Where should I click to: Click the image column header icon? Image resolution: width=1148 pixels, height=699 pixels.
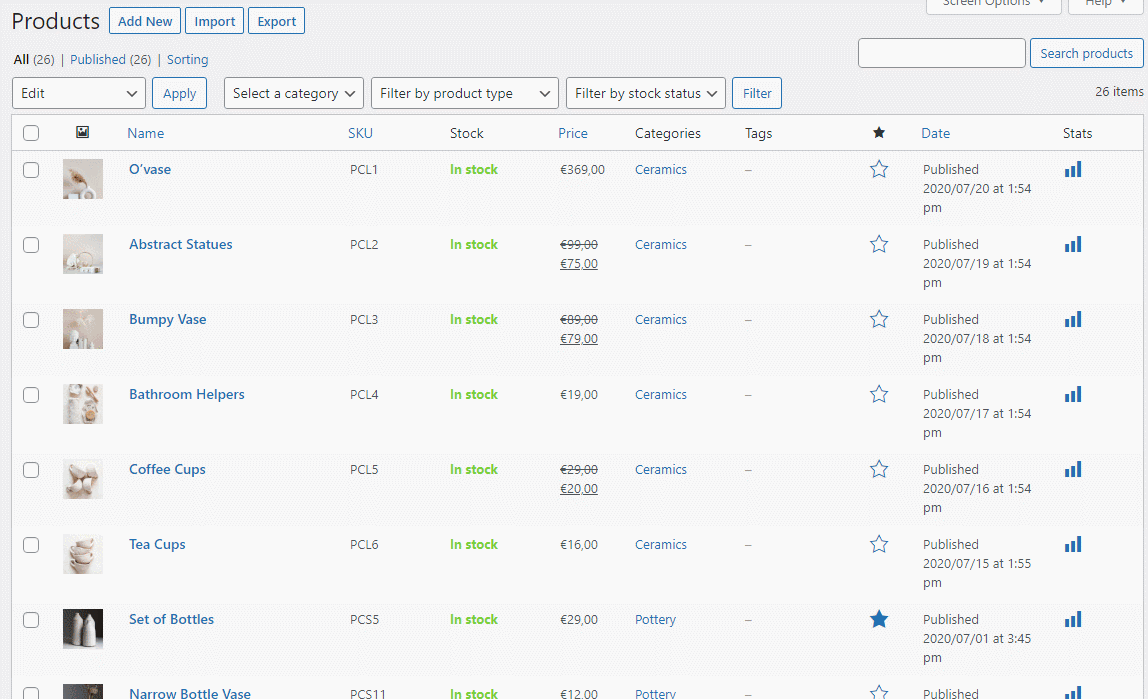click(x=83, y=133)
